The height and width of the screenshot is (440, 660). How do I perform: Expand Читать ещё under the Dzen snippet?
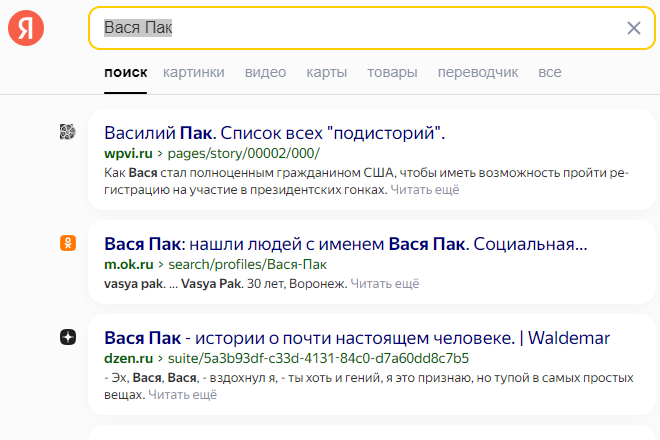pos(182,395)
